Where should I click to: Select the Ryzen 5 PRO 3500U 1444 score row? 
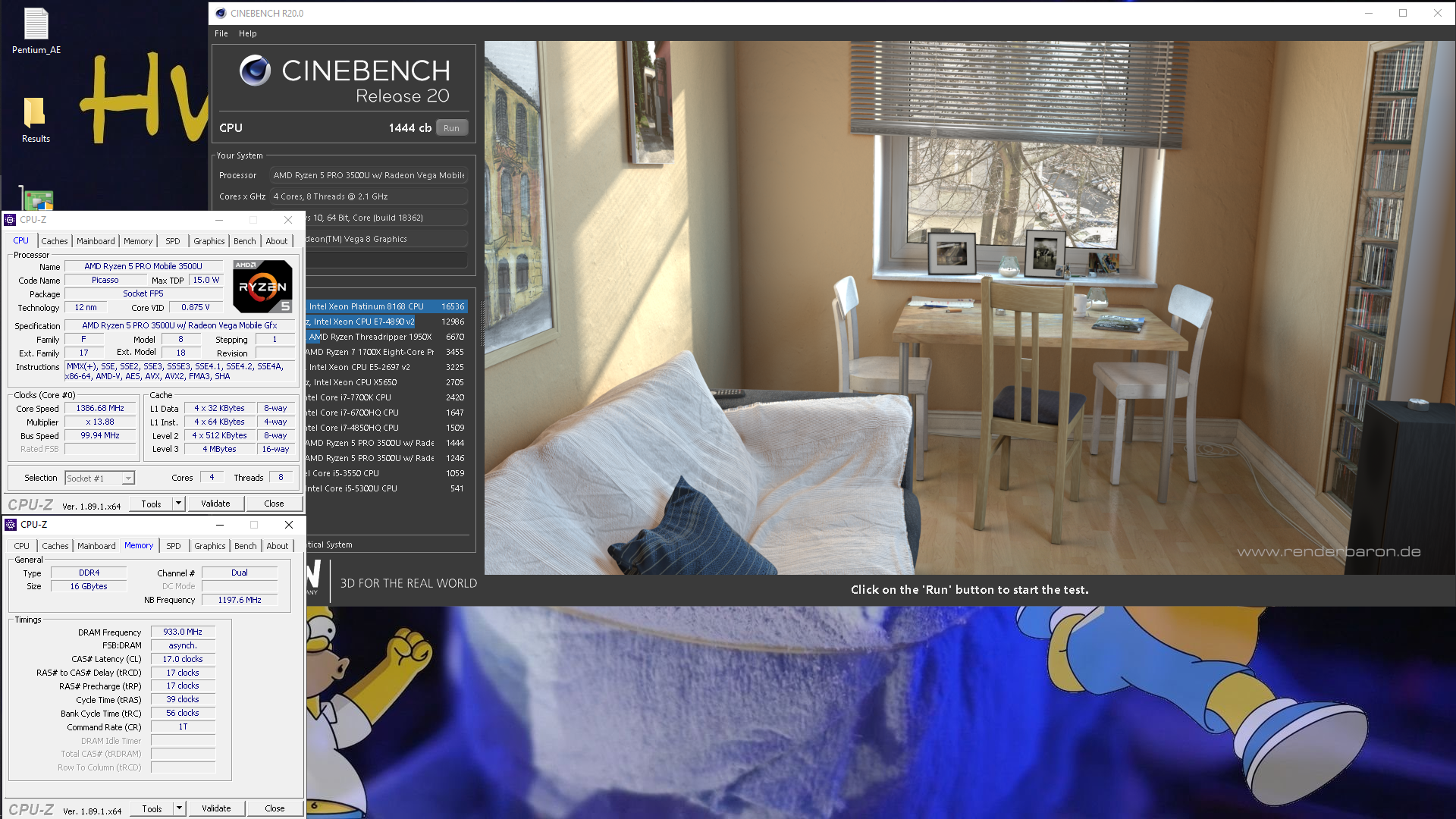pos(386,443)
